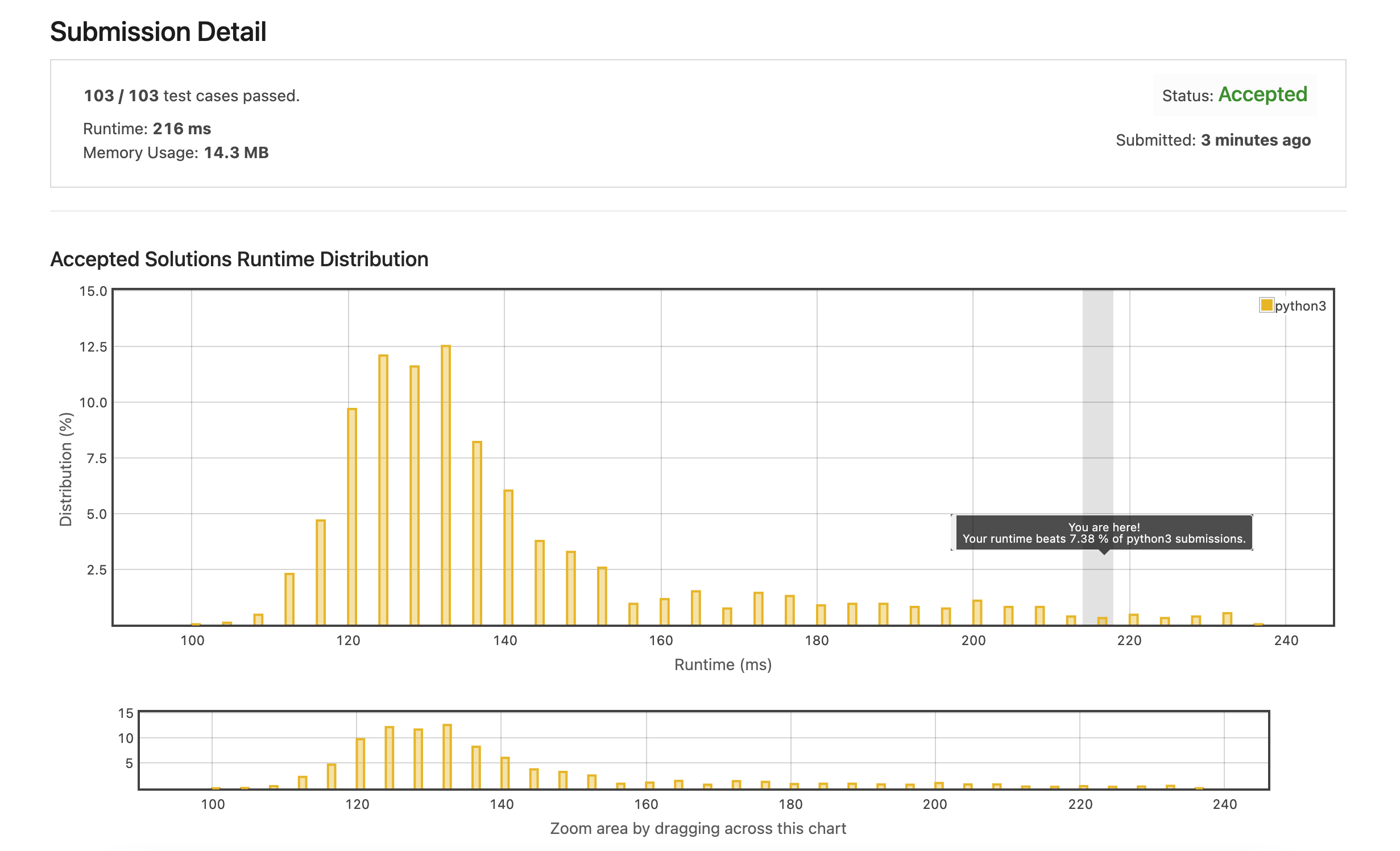Click the python3 legend color swatch
The width and height of the screenshot is (1400, 851).
pyautogui.click(x=1266, y=305)
